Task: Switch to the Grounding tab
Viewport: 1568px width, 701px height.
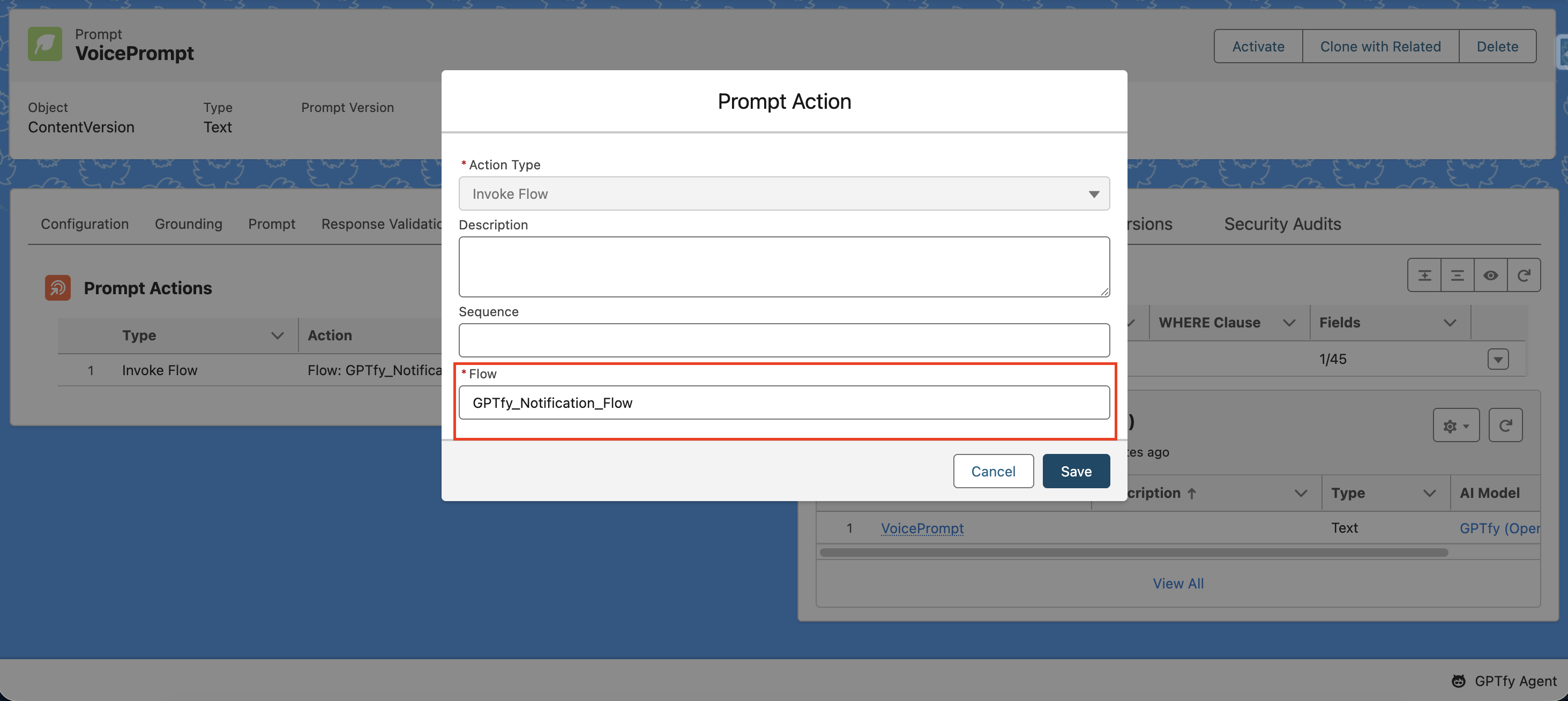Action: click(188, 224)
